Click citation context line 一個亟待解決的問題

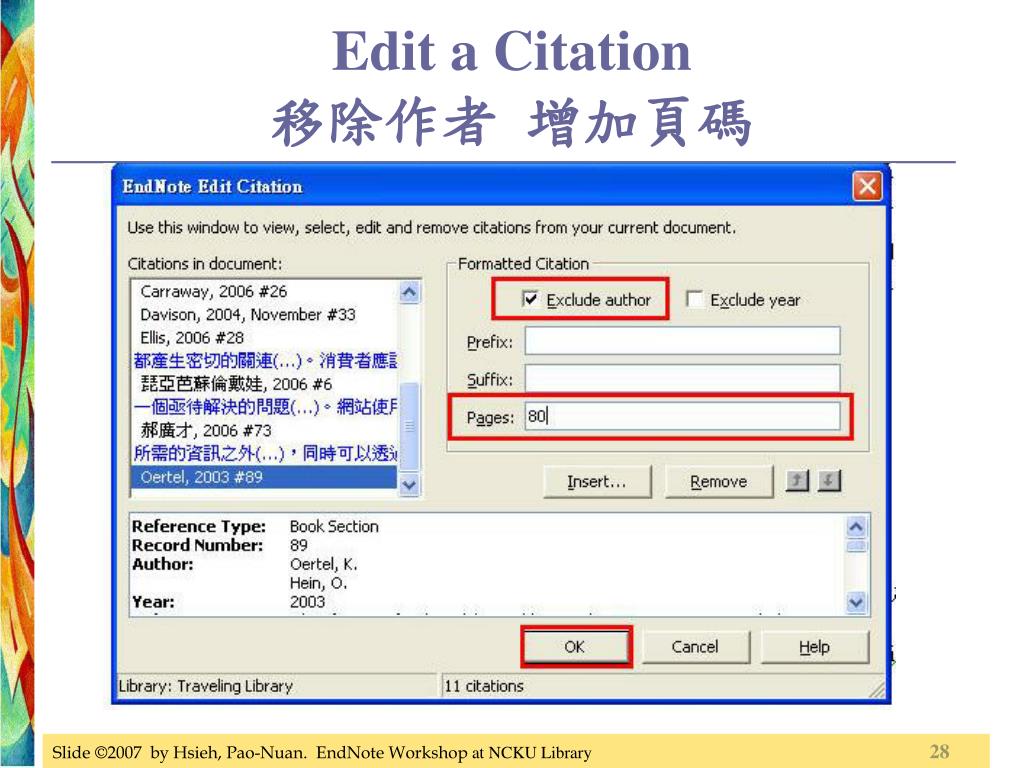(x=264, y=407)
